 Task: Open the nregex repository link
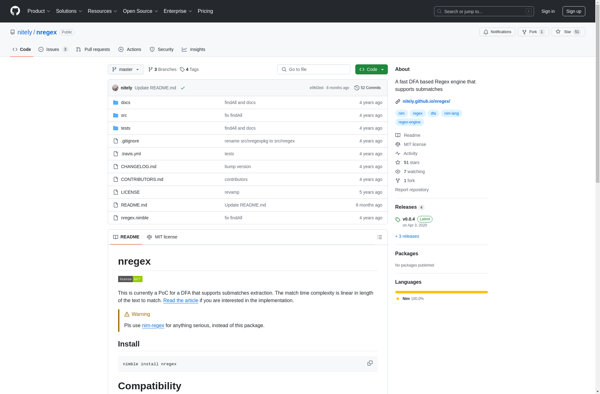pos(46,32)
